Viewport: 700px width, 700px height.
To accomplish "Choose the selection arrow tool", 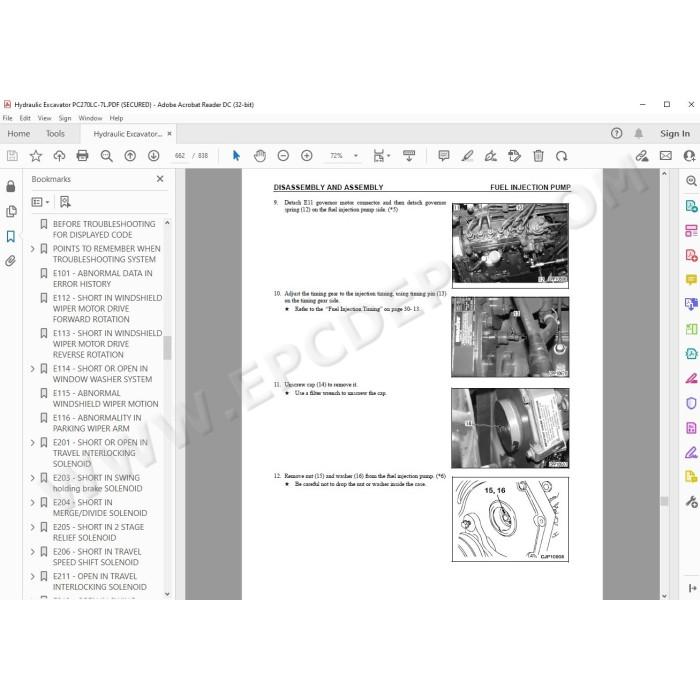I will click(236, 156).
